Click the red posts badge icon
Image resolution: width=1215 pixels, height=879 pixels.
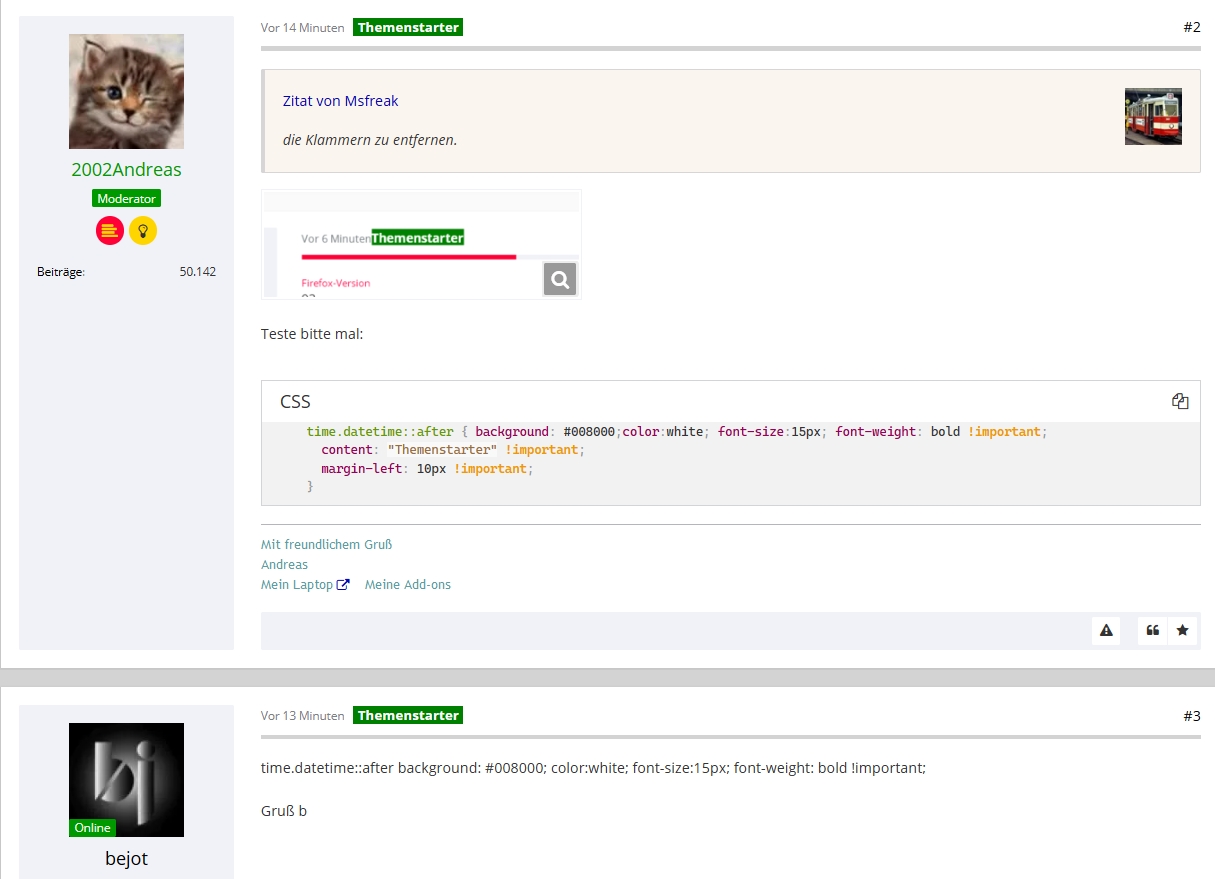[110, 230]
